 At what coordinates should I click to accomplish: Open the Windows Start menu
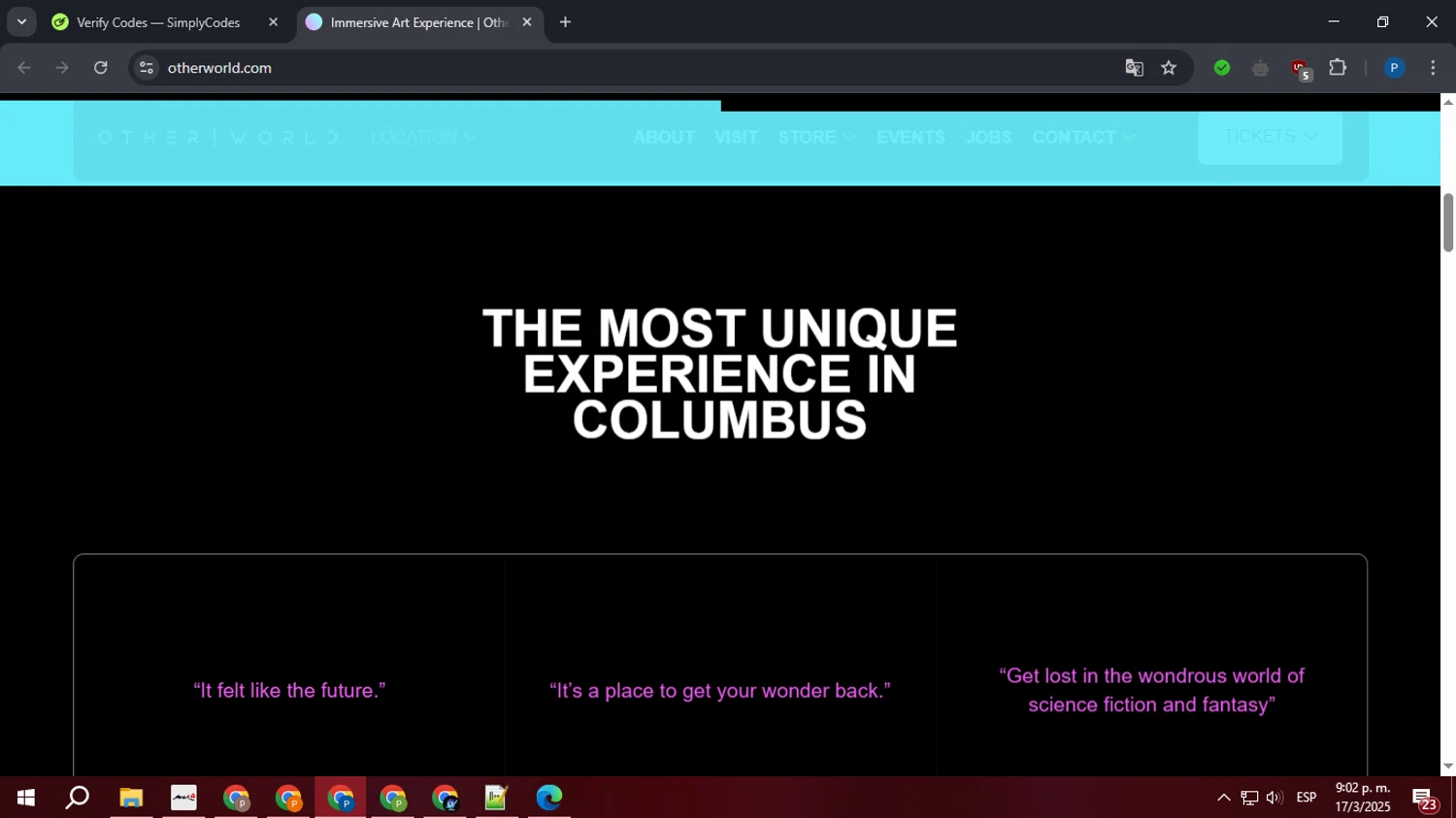(x=26, y=798)
